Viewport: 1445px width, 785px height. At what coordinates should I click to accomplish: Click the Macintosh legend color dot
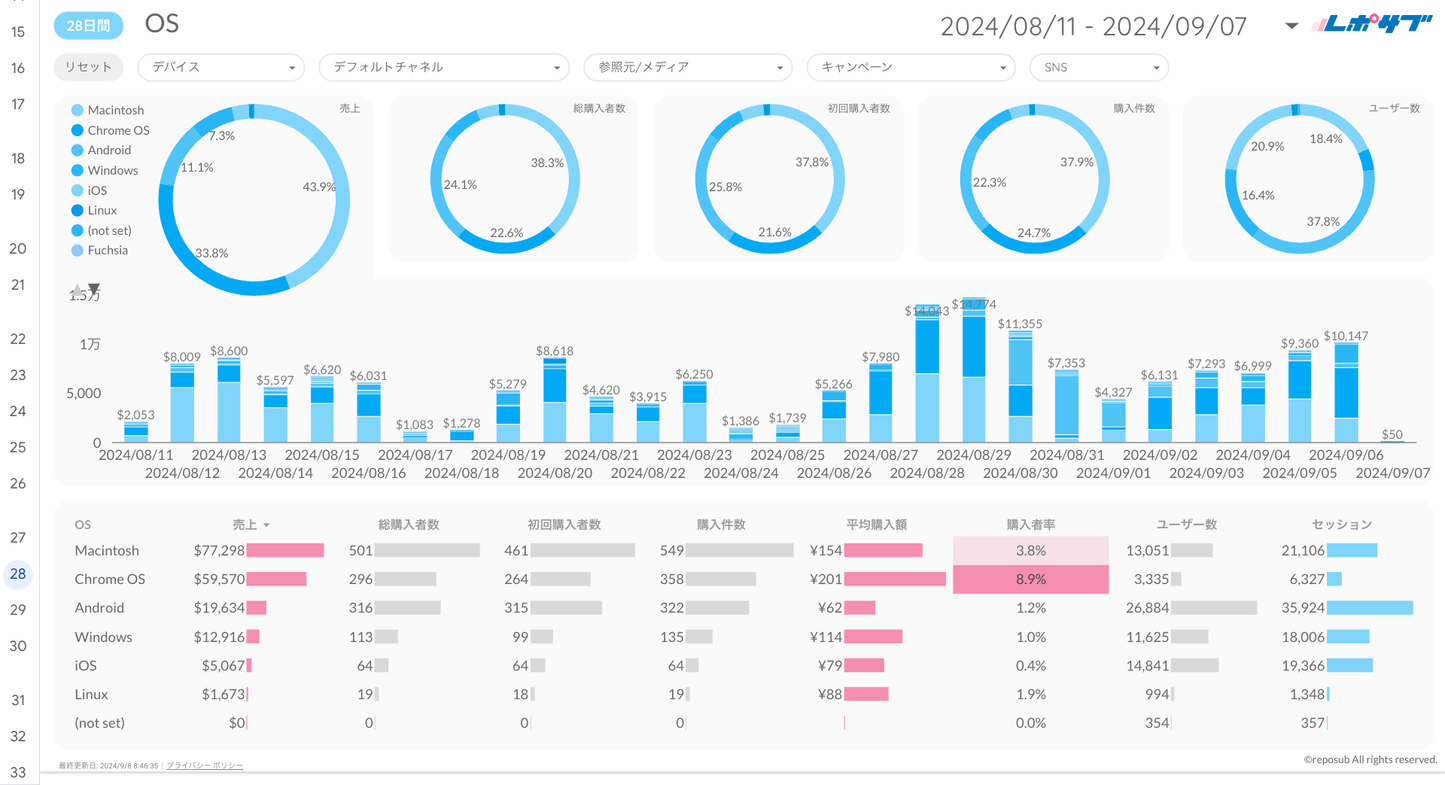[x=78, y=110]
